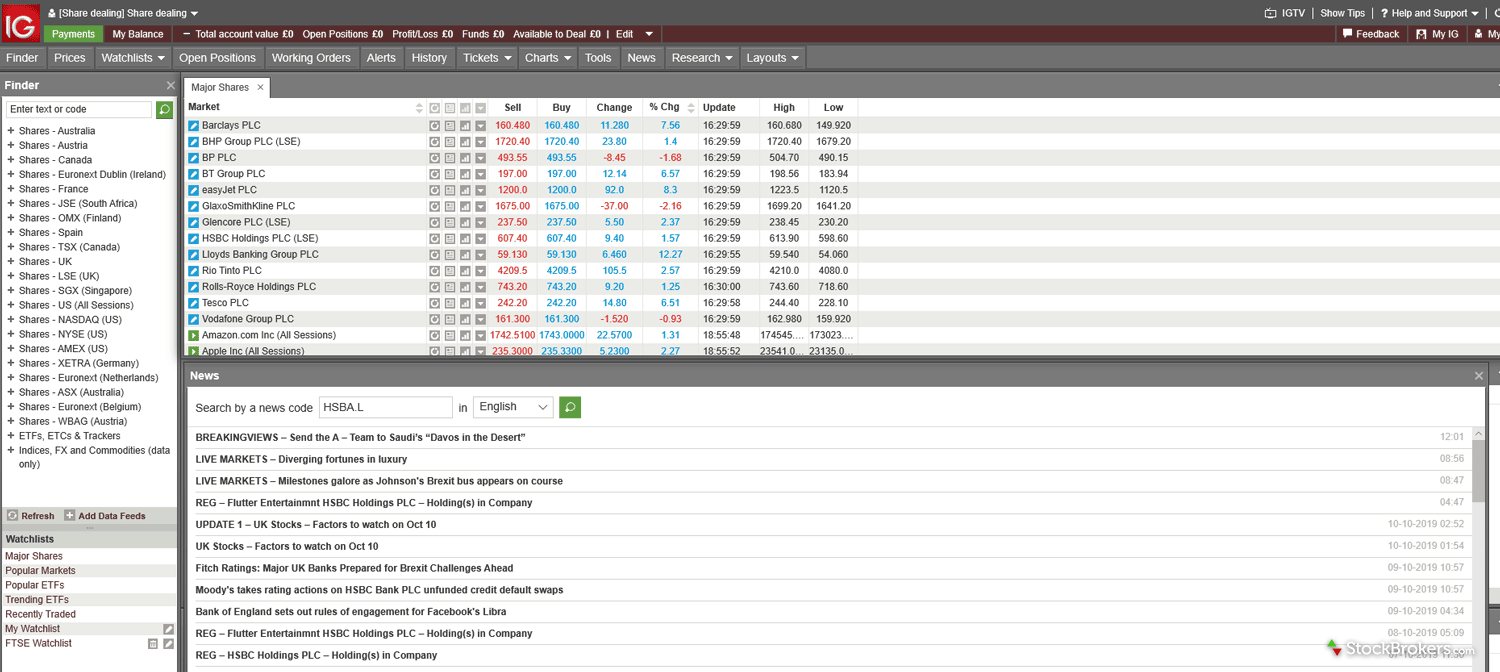The height and width of the screenshot is (672, 1500).
Task: Close the Major Shares tab
Action: click(x=260, y=88)
